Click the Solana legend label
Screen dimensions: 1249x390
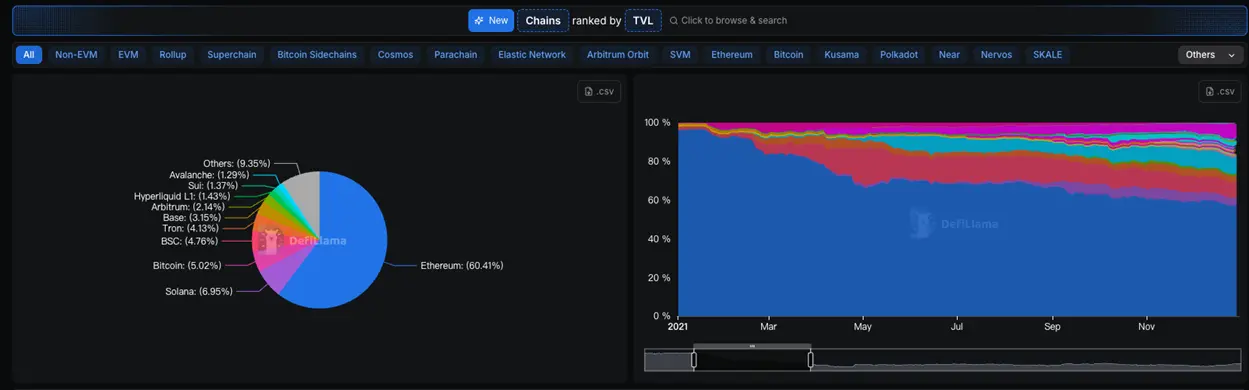[199, 291]
